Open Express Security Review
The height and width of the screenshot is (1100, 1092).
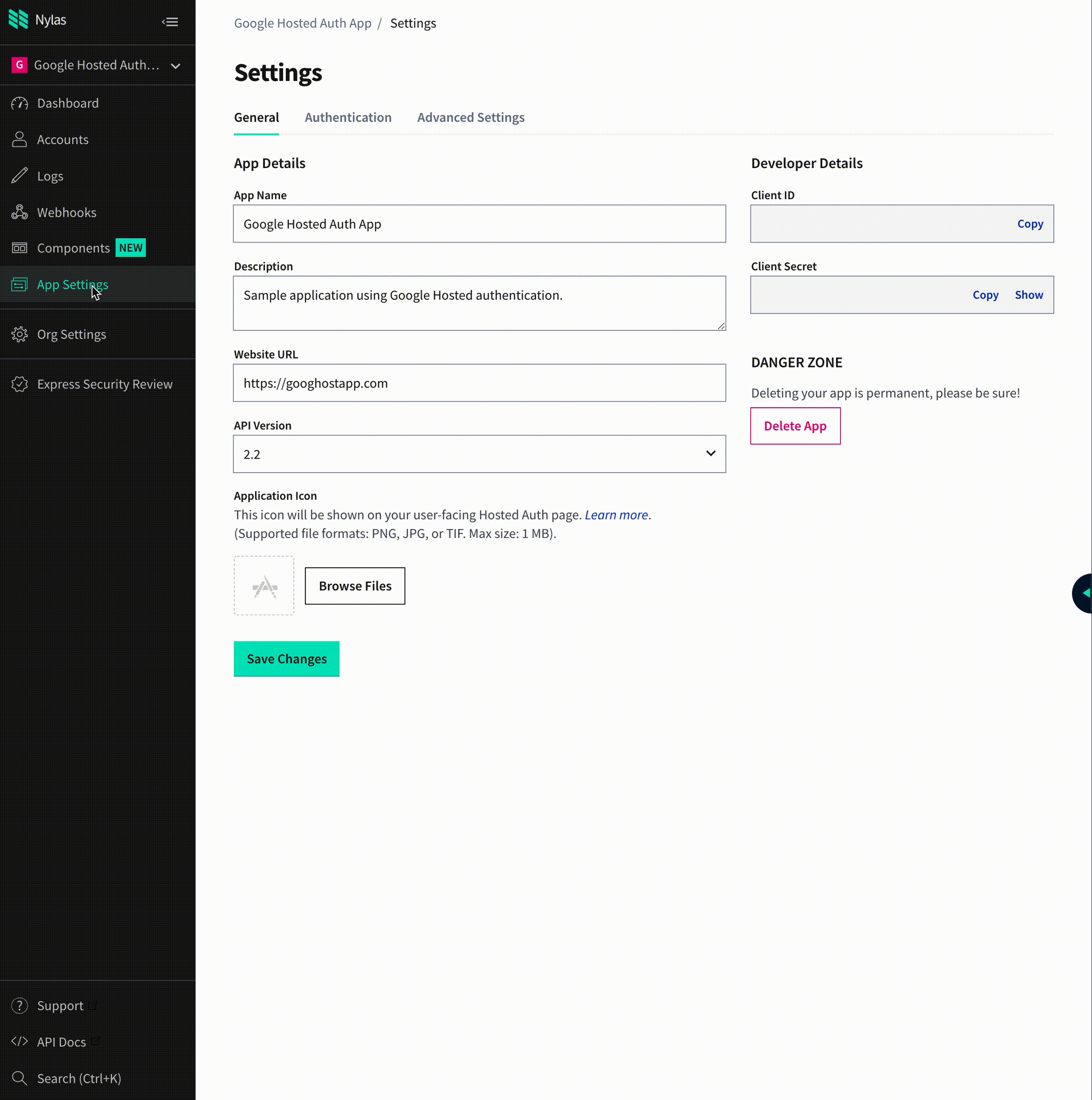[105, 384]
